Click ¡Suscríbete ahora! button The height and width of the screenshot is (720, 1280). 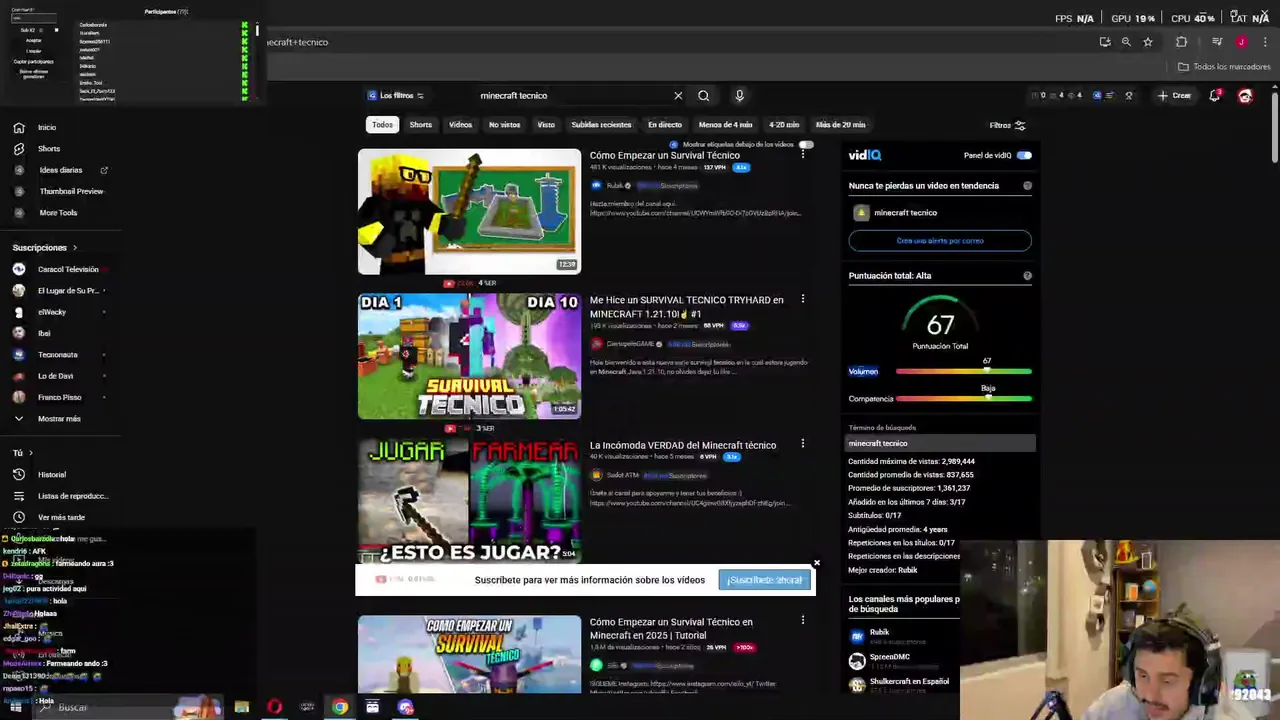[765, 580]
